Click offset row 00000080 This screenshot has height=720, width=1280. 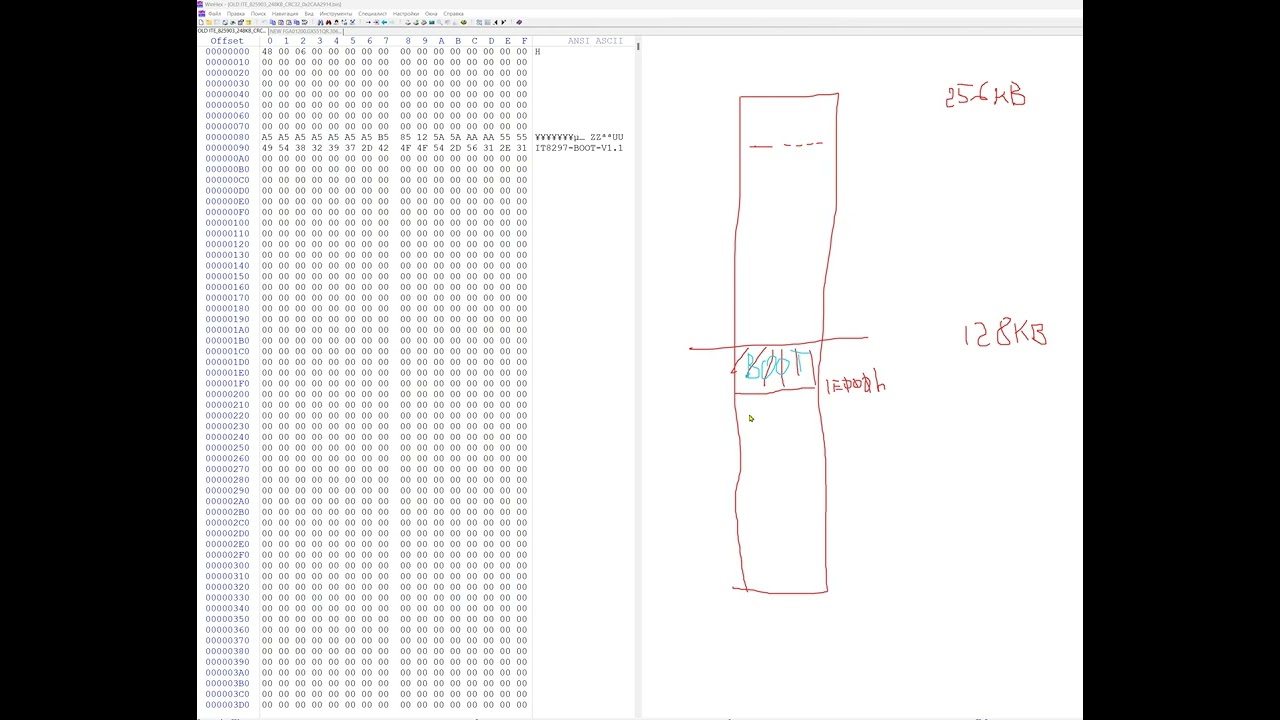[227, 137]
